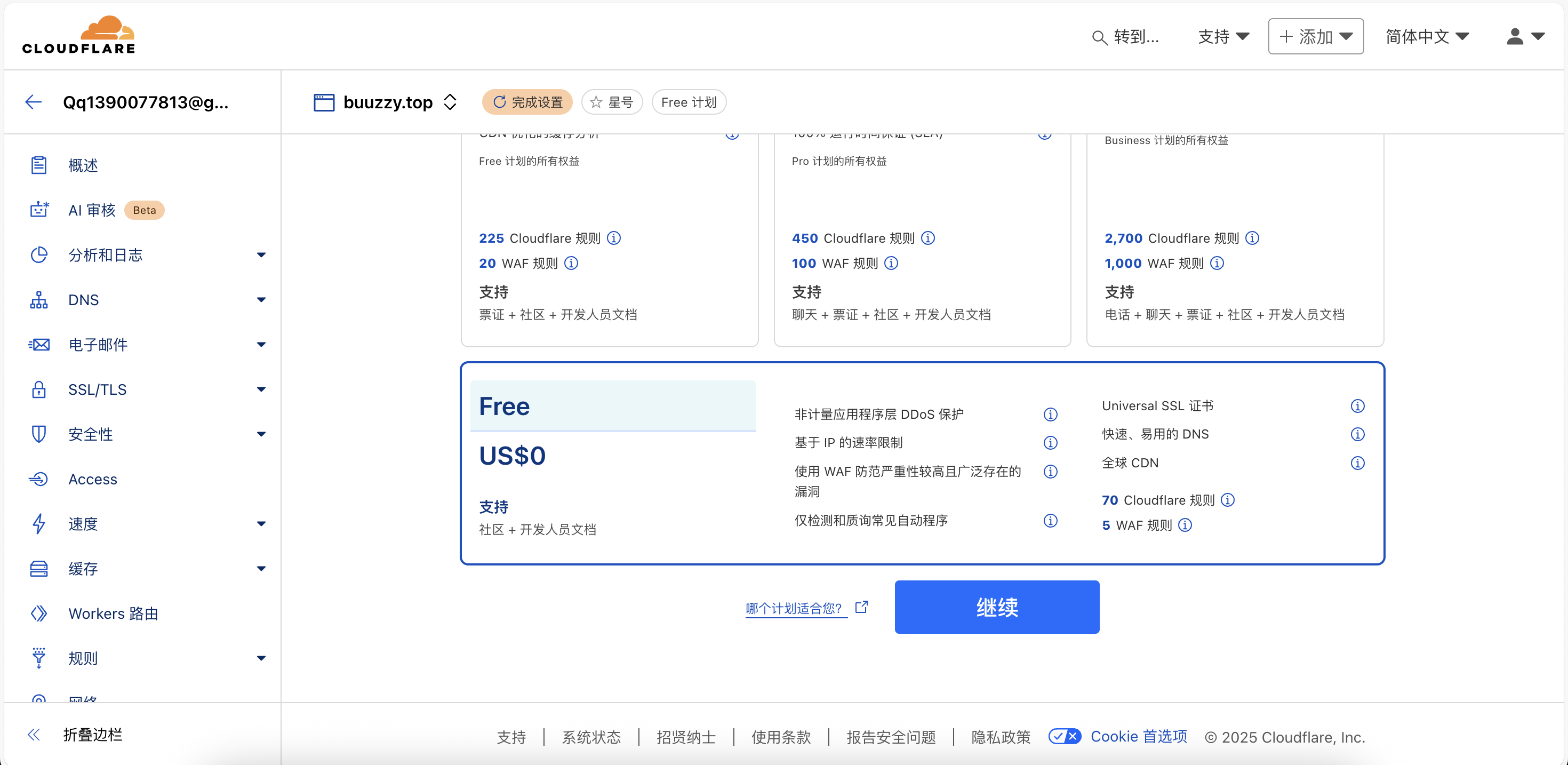Click info icon next to 225 Cloudflare 规则
Screen dimensions: 1568x765
click(614, 238)
